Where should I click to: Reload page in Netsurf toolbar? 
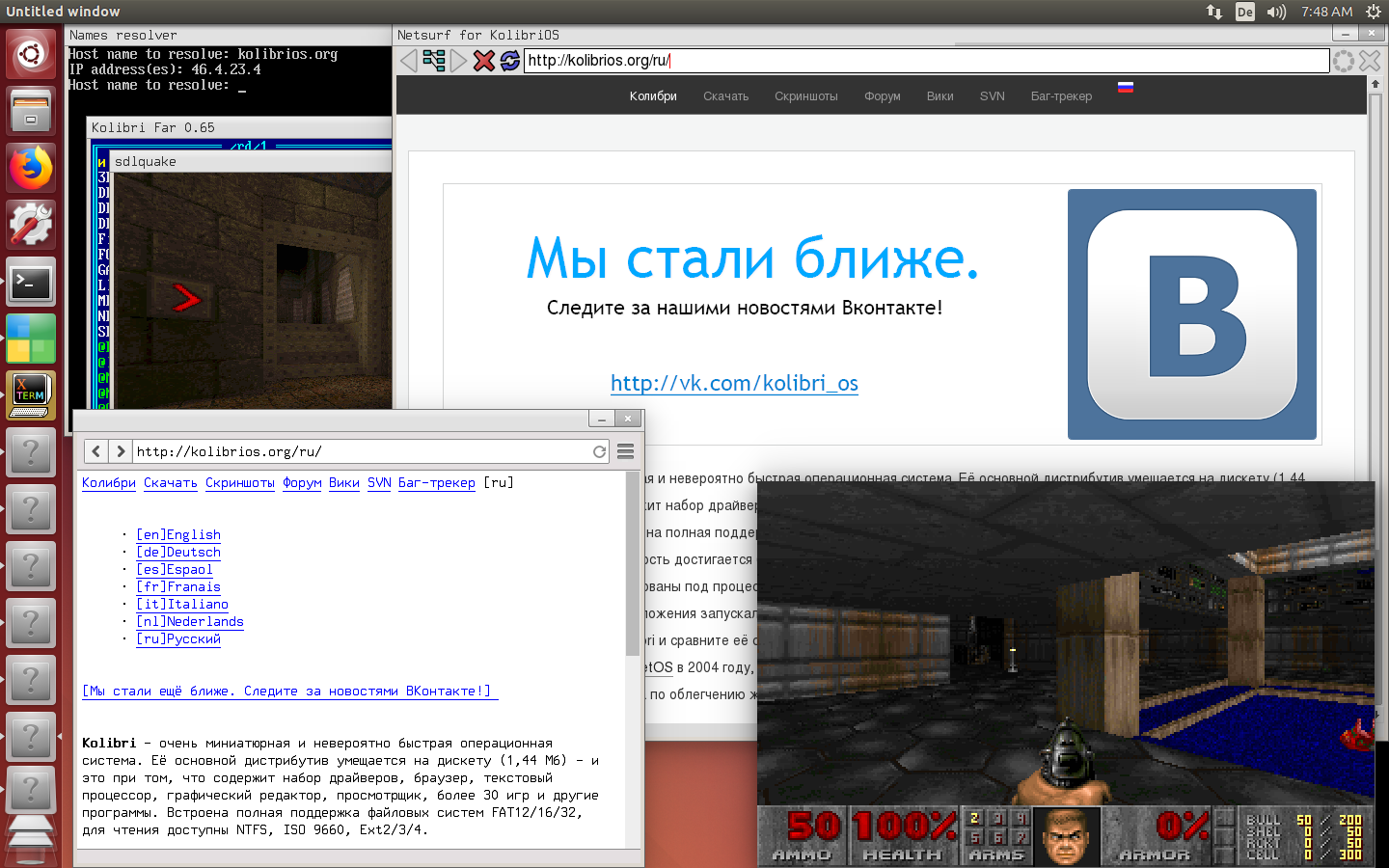(x=510, y=61)
